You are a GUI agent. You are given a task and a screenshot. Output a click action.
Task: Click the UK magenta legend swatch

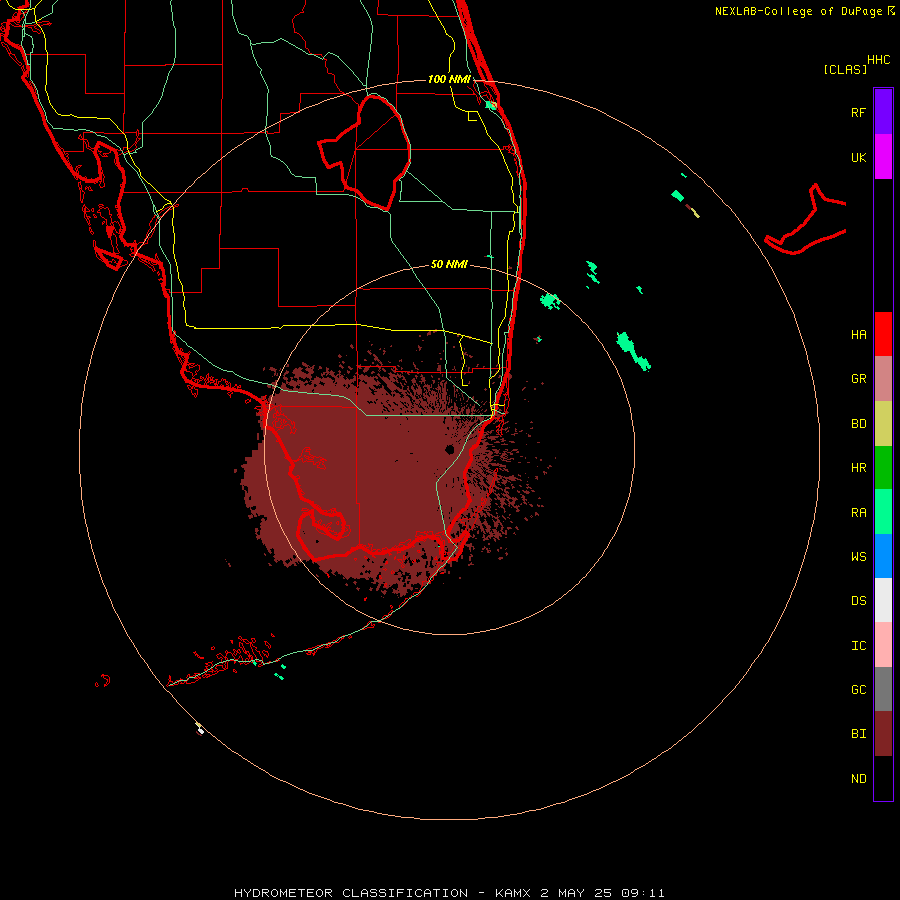point(883,157)
